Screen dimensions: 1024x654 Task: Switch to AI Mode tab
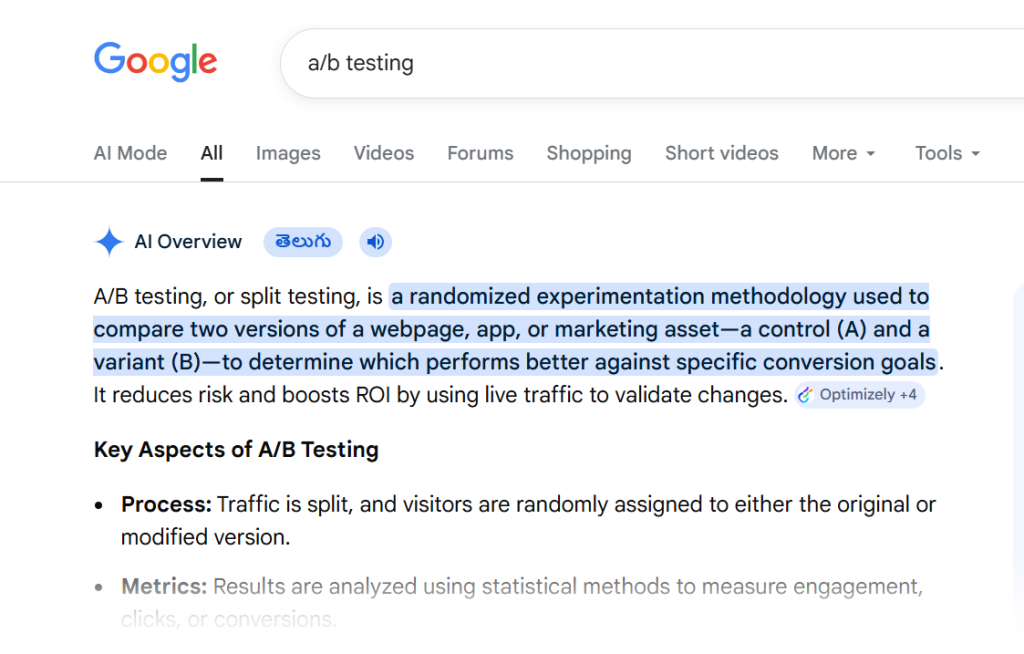pyautogui.click(x=130, y=153)
